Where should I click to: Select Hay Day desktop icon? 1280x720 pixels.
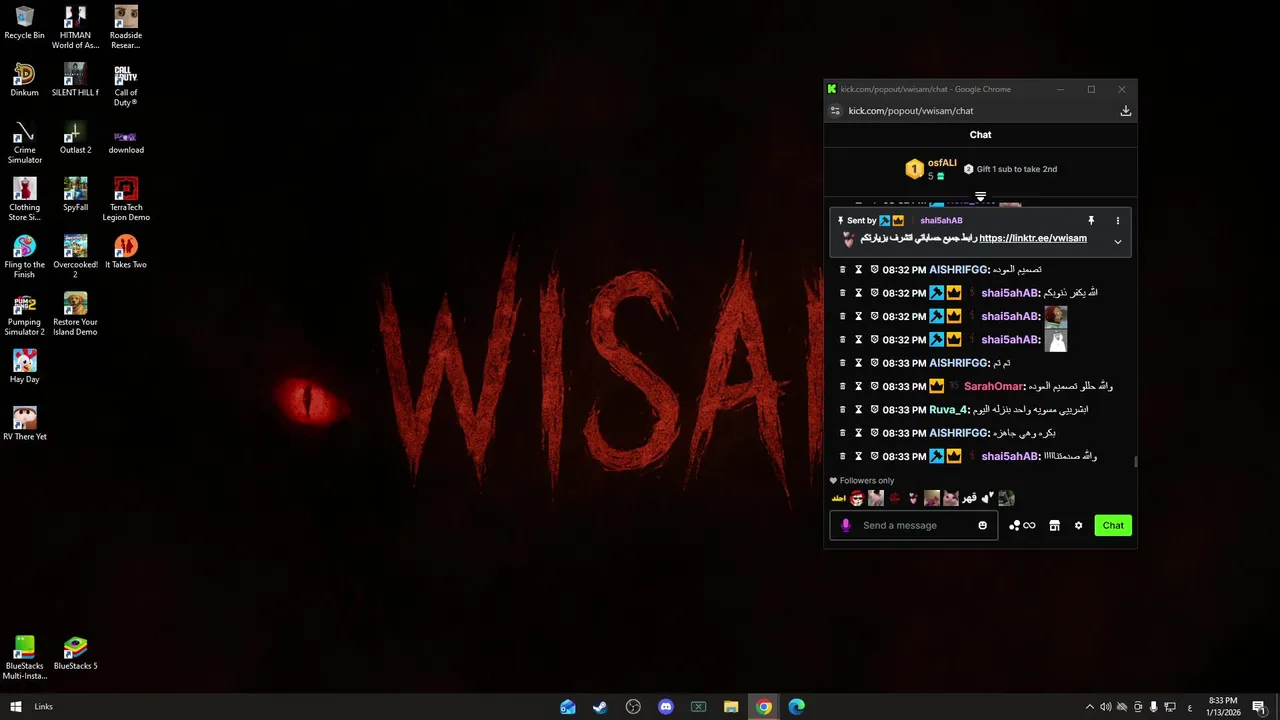click(x=25, y=367)
